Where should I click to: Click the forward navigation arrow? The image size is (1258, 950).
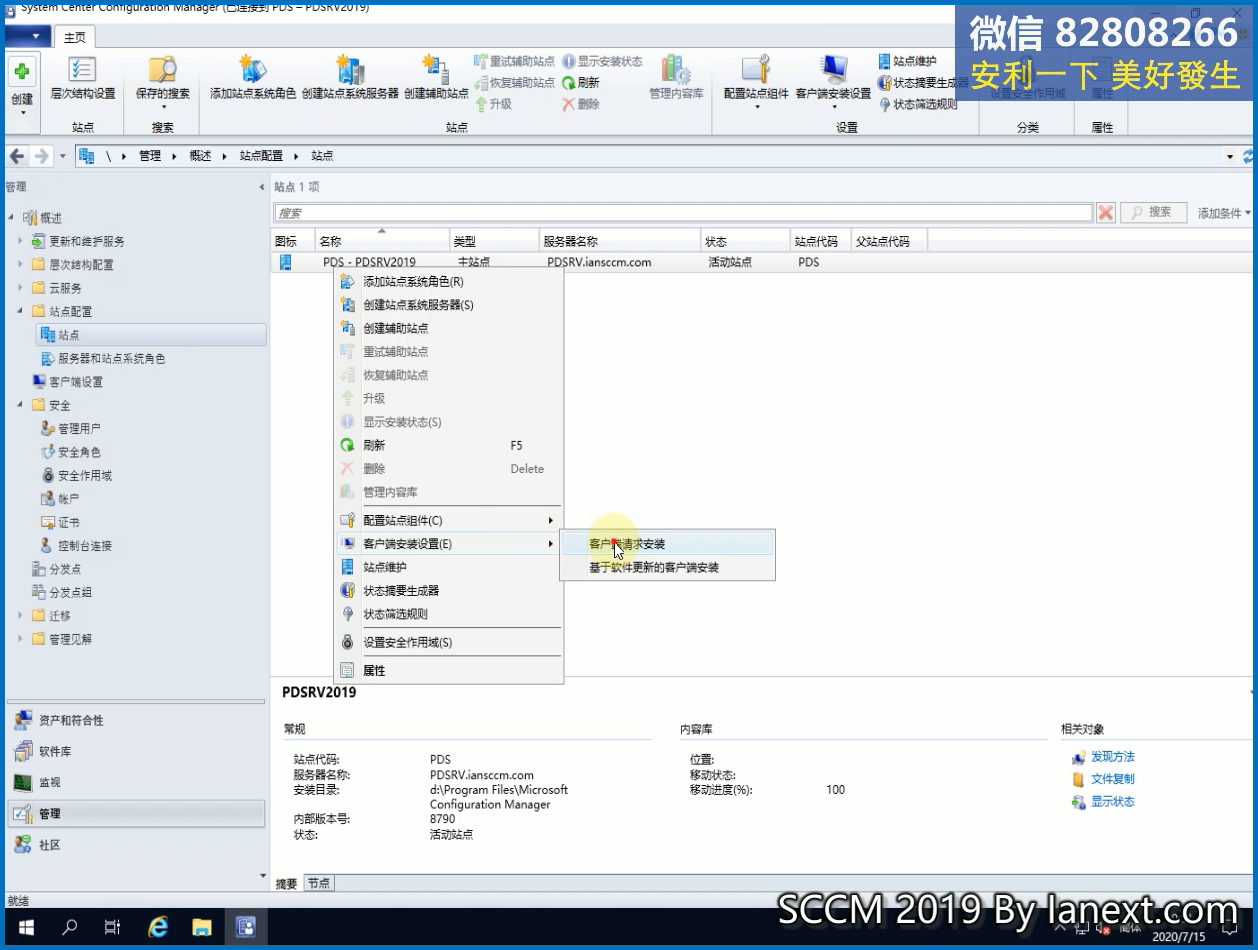pos(41,156)
